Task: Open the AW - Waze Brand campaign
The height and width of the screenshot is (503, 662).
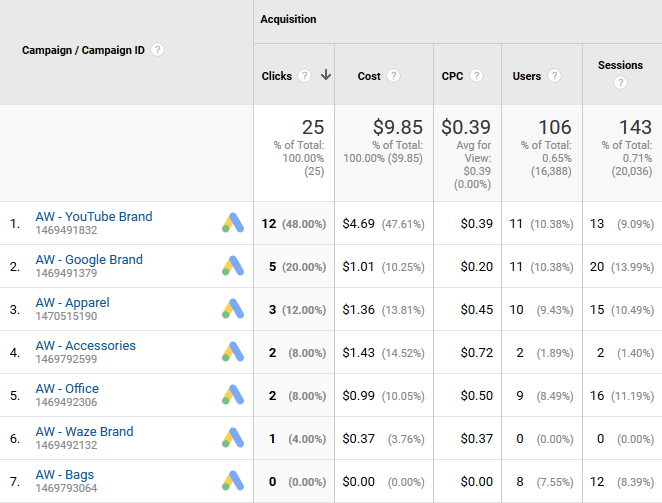Action: pyautogui.click(x=84, y=432)
